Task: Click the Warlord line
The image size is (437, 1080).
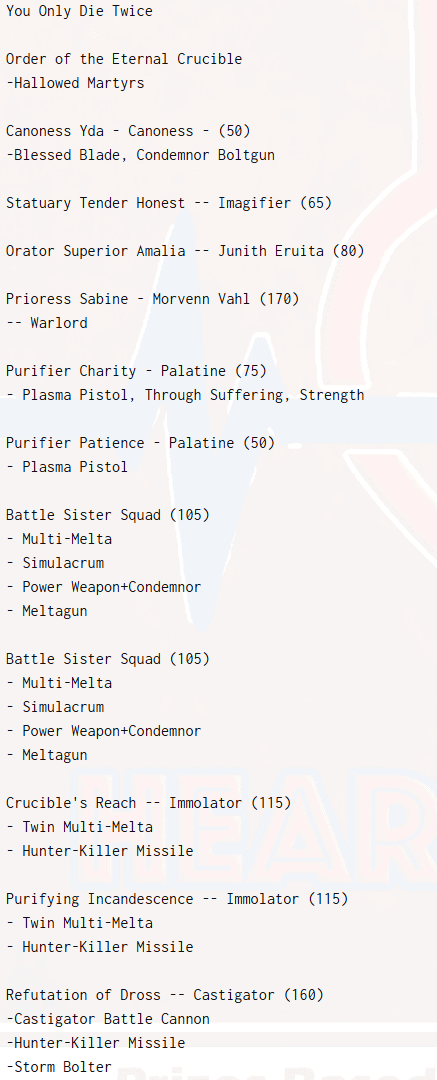Action: [x=47, y=323]
